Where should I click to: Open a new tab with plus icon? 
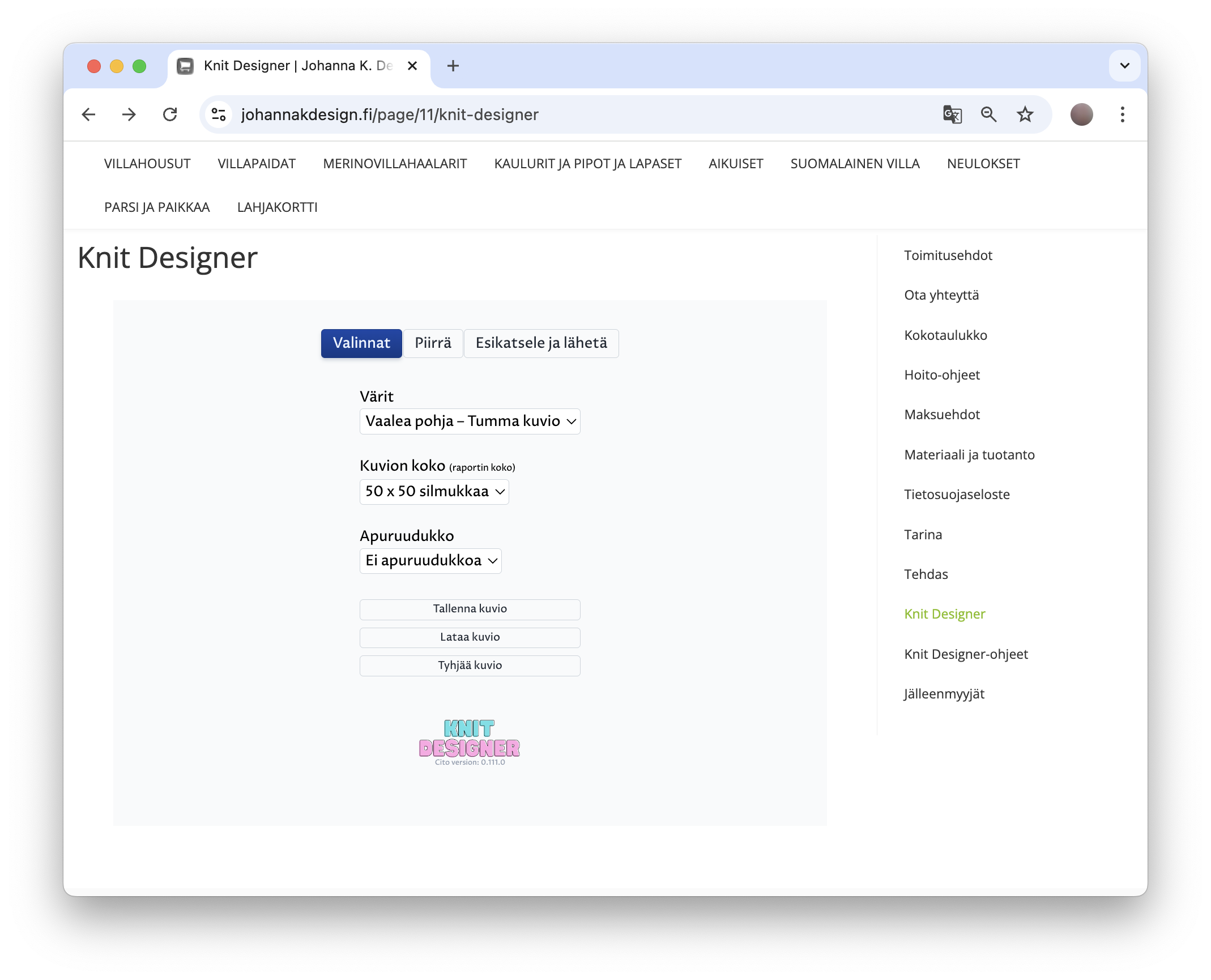pos(453,66)
